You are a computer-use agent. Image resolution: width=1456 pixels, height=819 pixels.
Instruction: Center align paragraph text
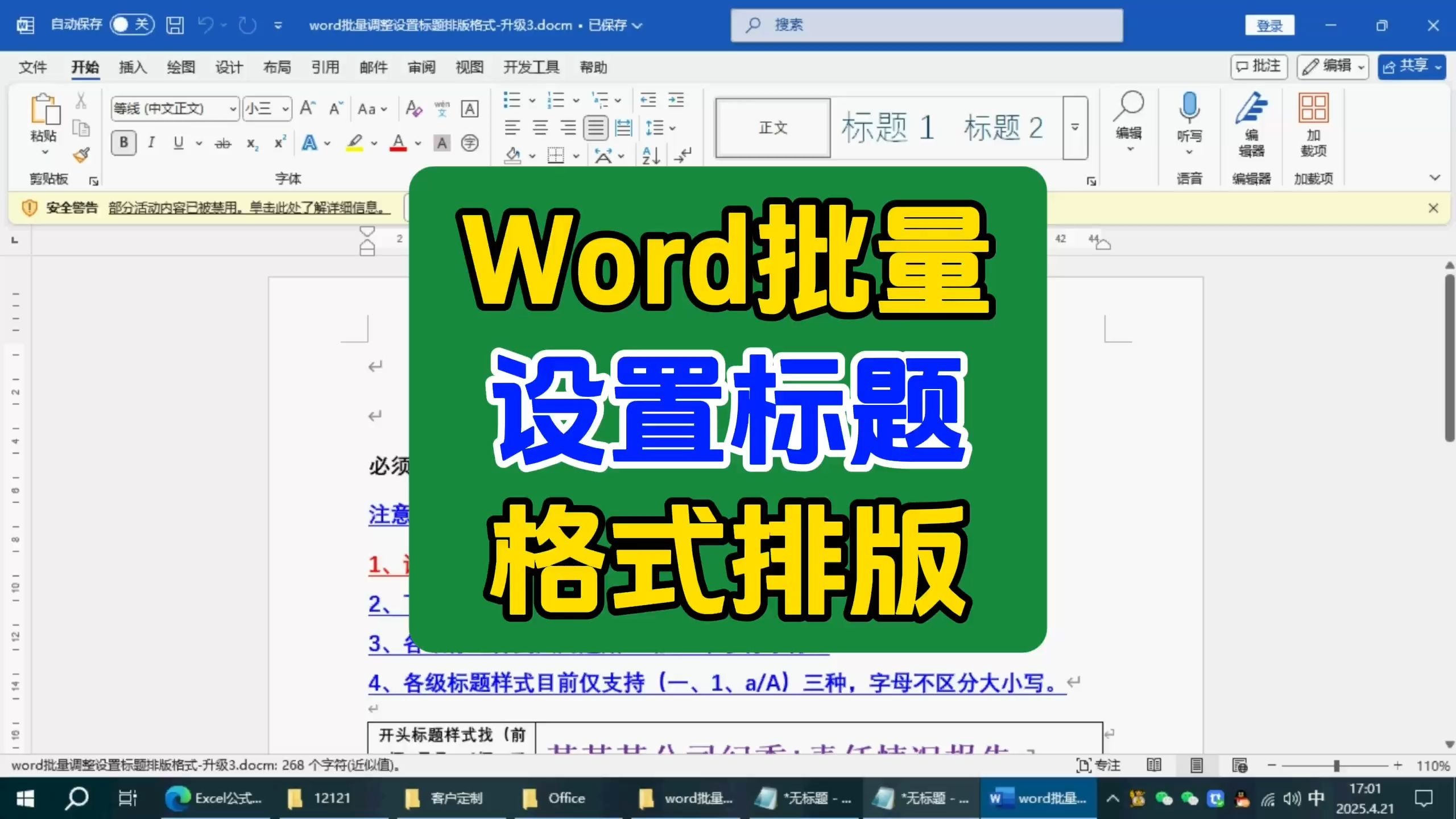[x=540, y=127]
